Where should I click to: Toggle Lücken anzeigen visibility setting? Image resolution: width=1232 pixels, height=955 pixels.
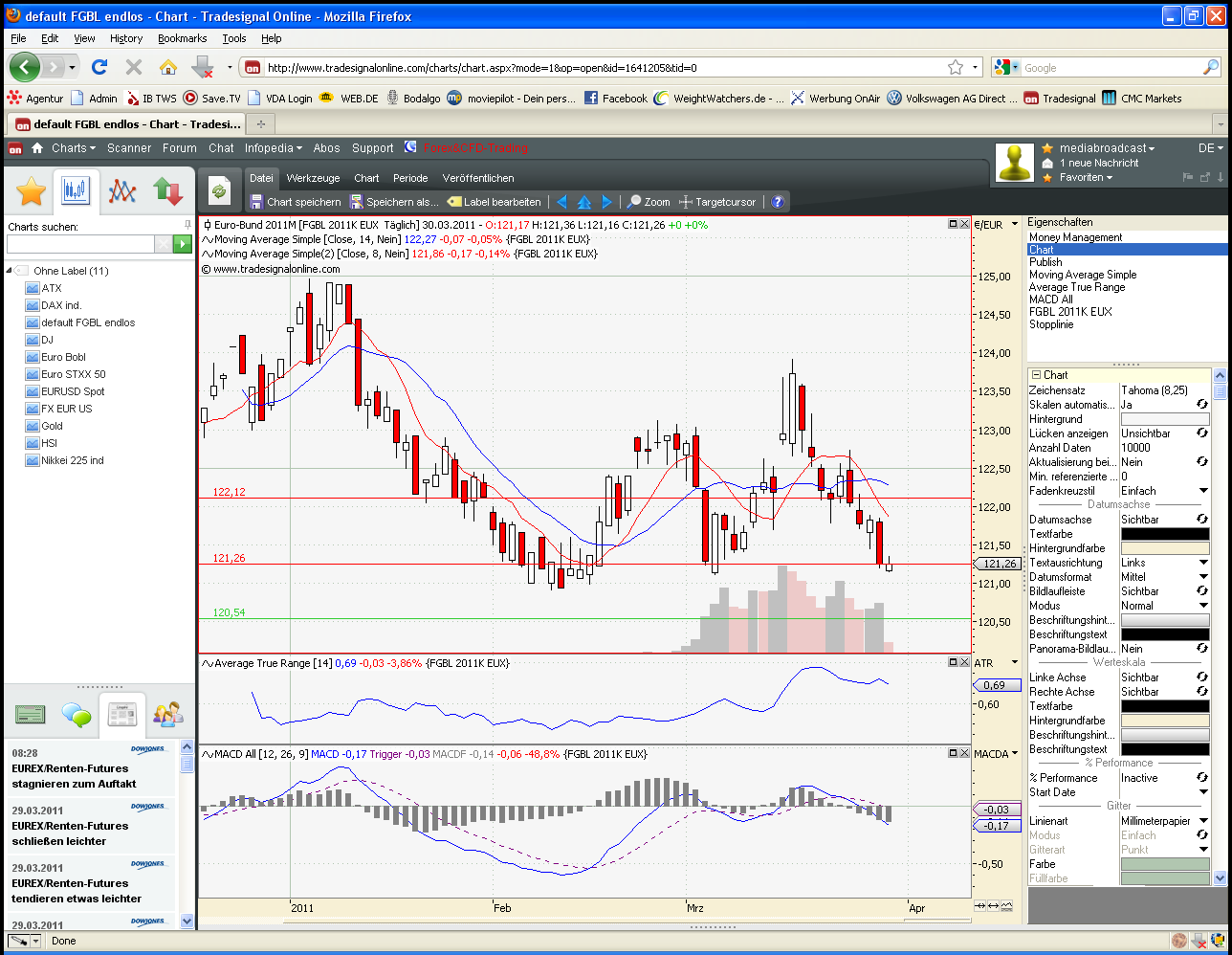pos(1202,433)
